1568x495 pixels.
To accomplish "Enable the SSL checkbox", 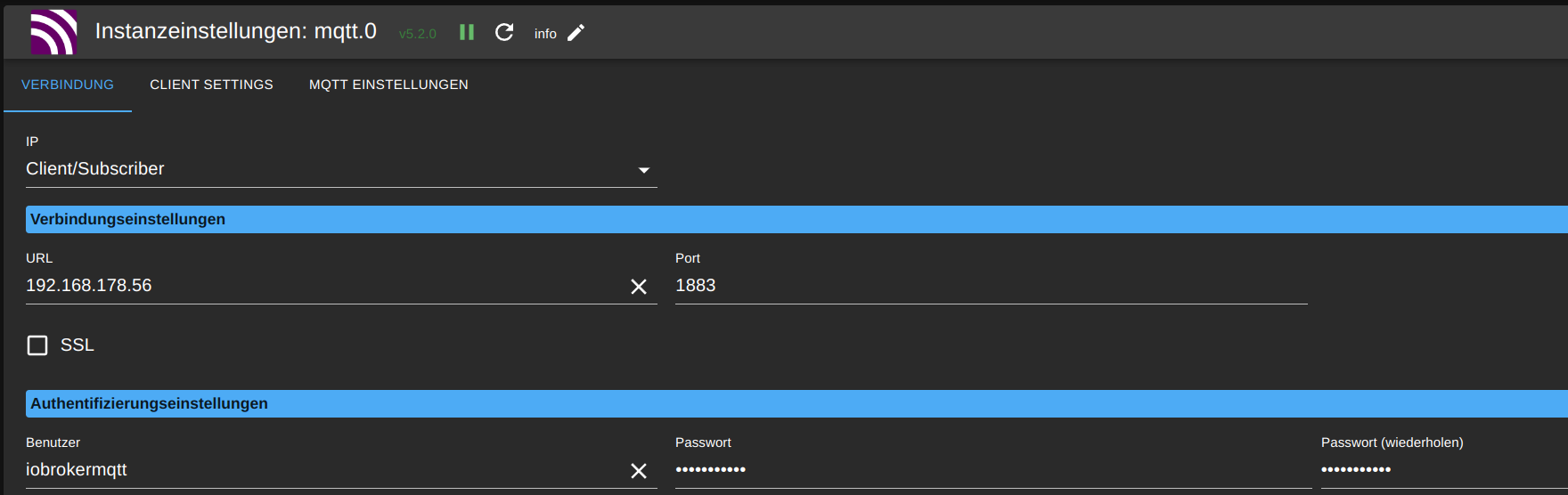I will [37, 345].
